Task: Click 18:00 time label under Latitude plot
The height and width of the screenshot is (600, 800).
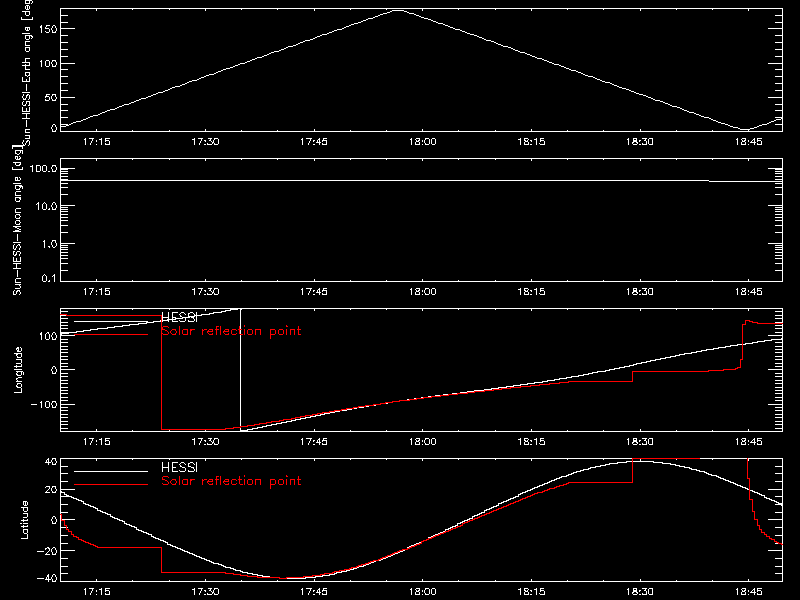Action: pos(422,591)
